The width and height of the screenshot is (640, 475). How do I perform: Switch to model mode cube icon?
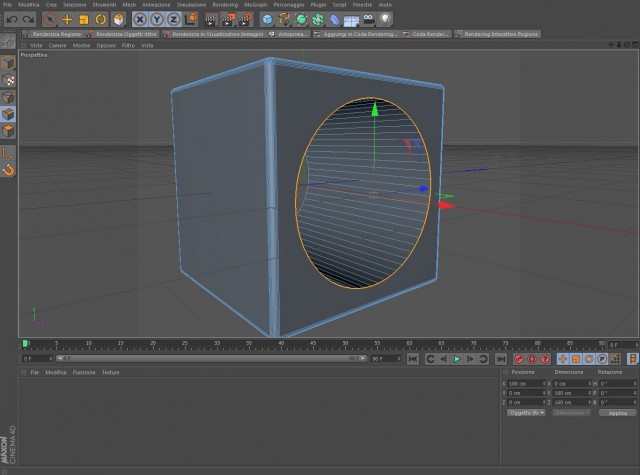(8, 63)
